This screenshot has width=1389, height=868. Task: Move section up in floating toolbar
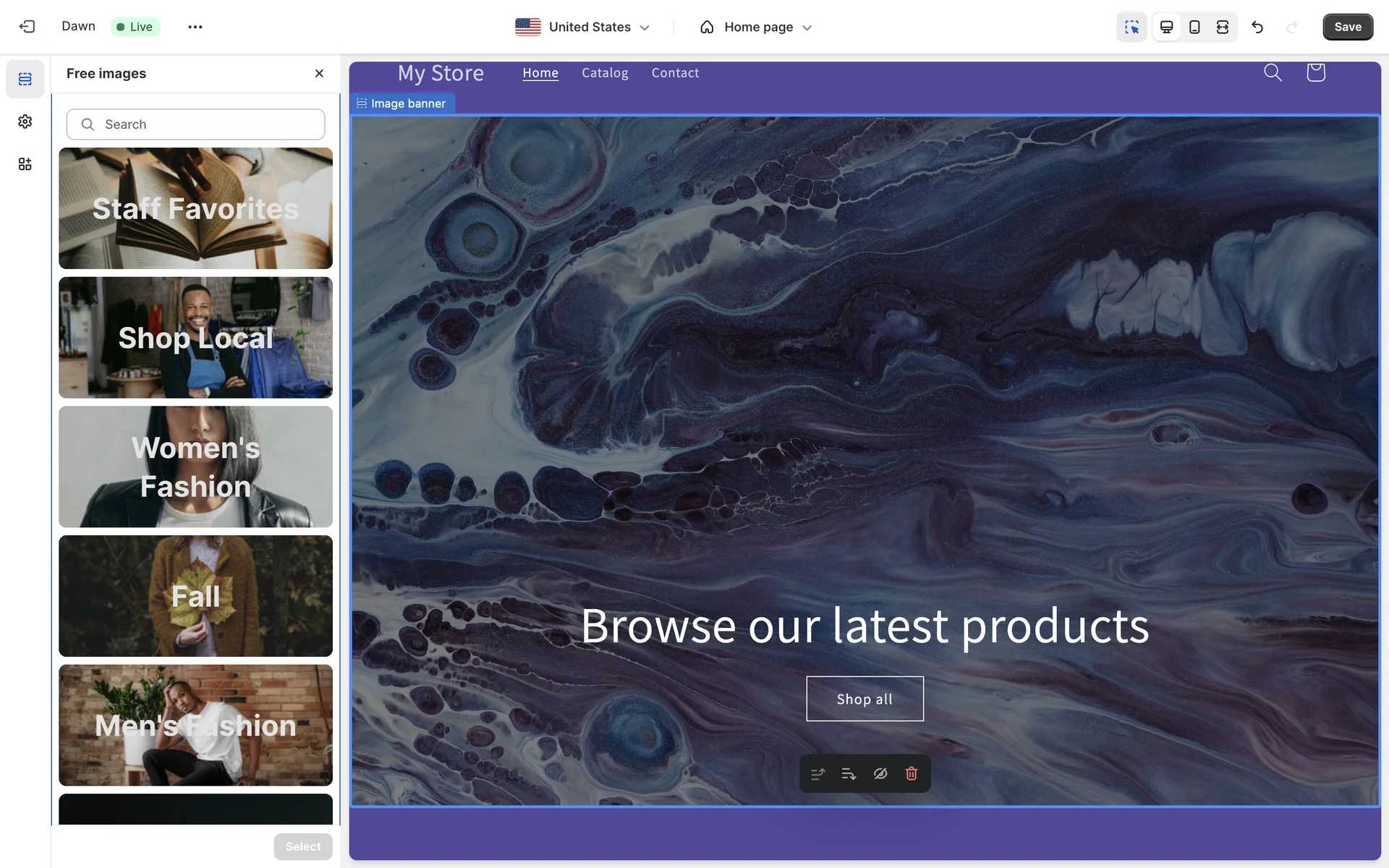[x=818, y=774]
